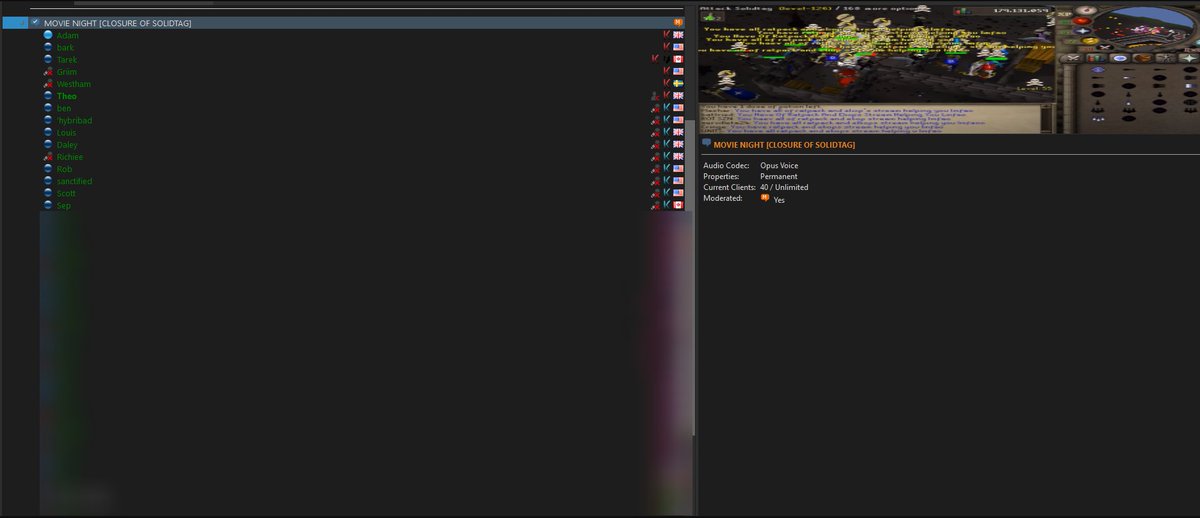Click the UK flag in Adam's row

coord(678,35)
